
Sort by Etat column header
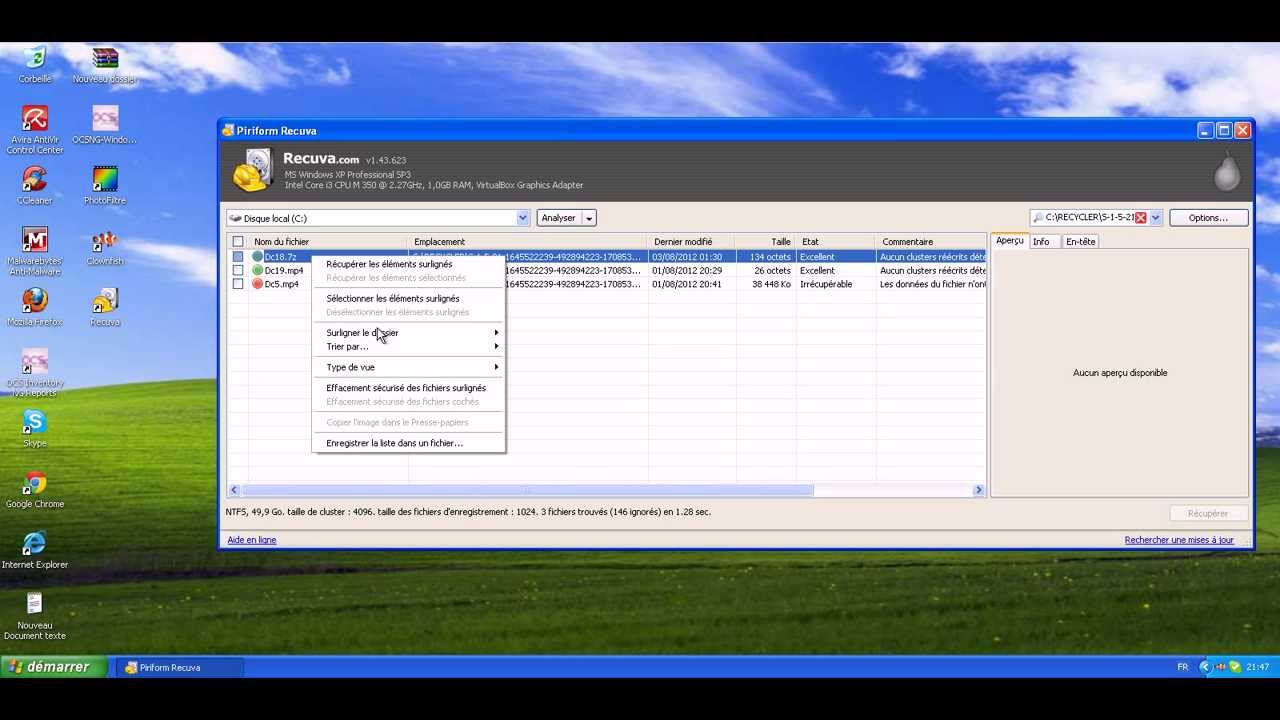coord(835,242)
